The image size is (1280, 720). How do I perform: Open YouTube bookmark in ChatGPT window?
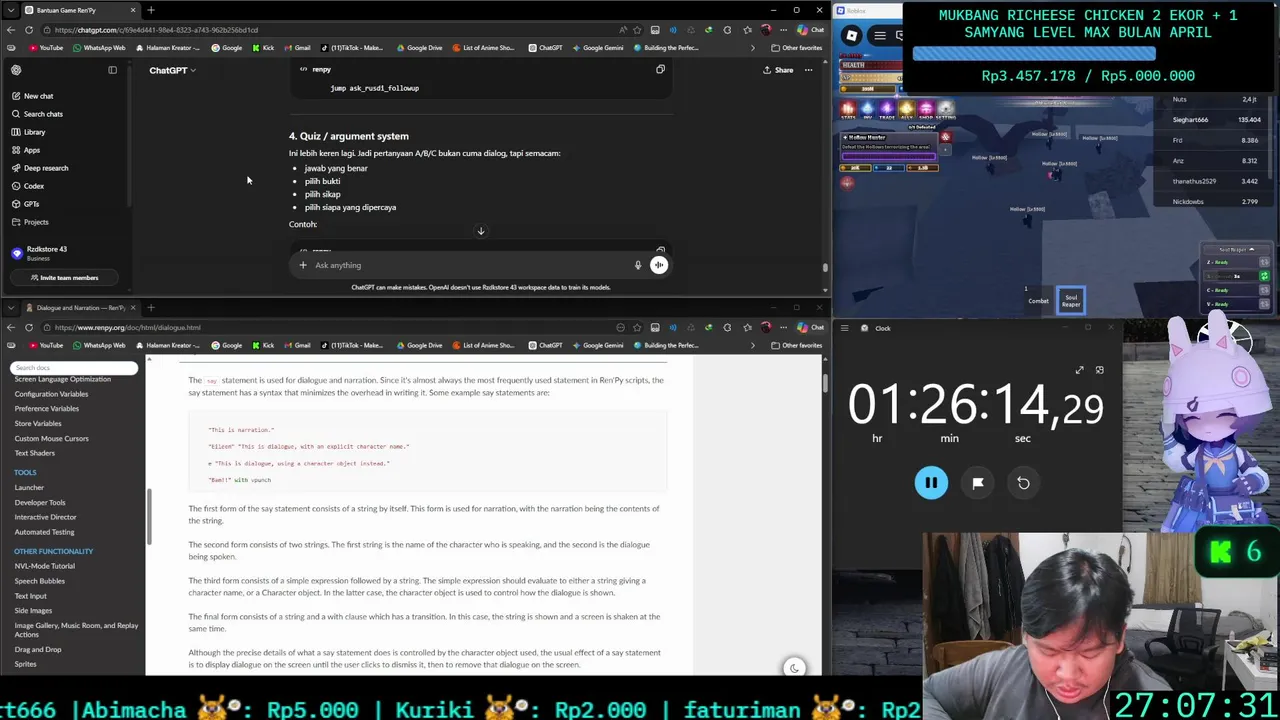pos(45,48)
